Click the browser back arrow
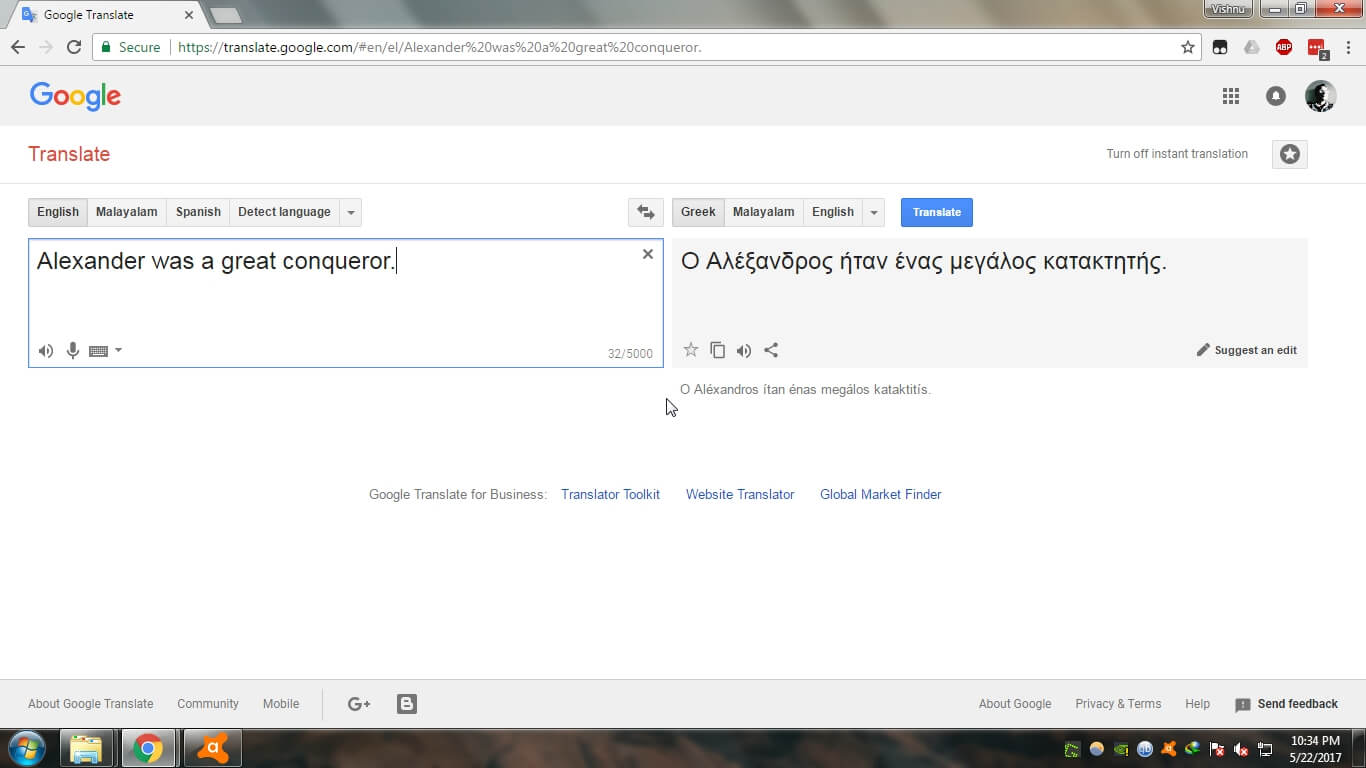The height and width of the screenshot is (768, 1366). tap(18, 47)
